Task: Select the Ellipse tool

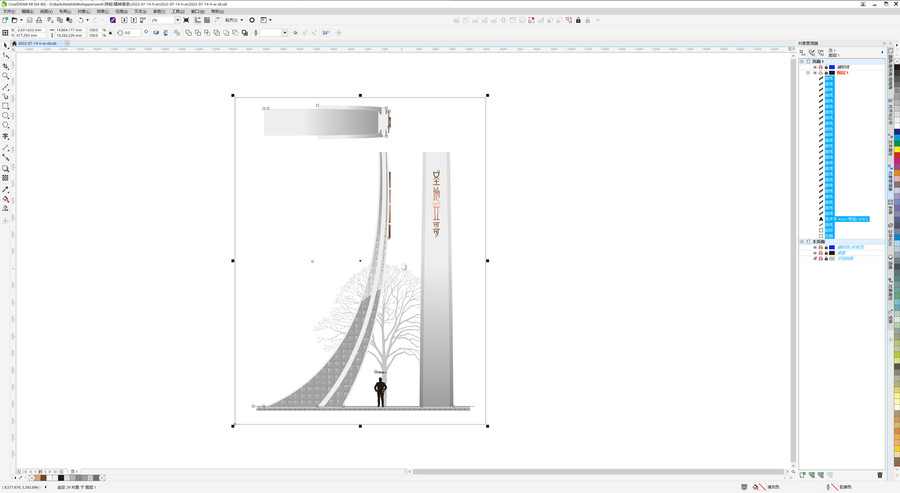Action: point(6,115)
